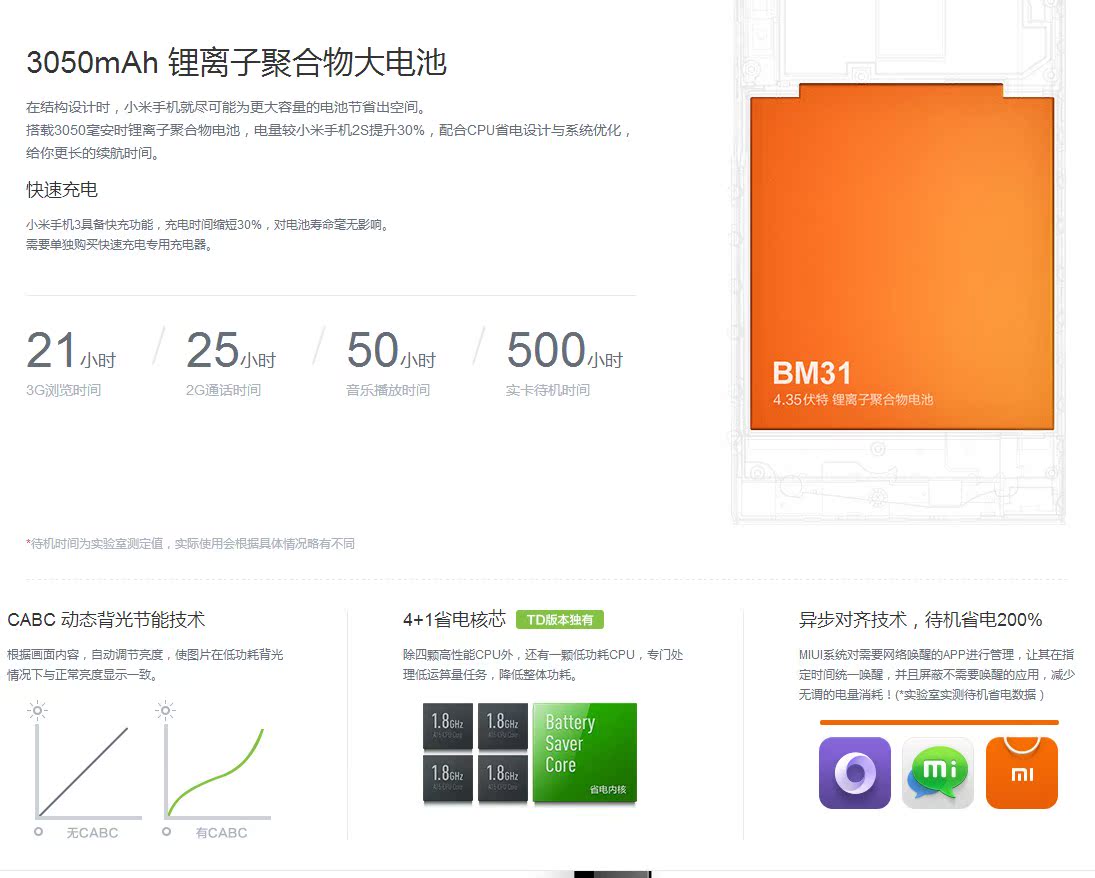Image resolution: width=1095 pixels, height=878 pixels.
Task: Click the 有CABC label
Action: (221, 833)
